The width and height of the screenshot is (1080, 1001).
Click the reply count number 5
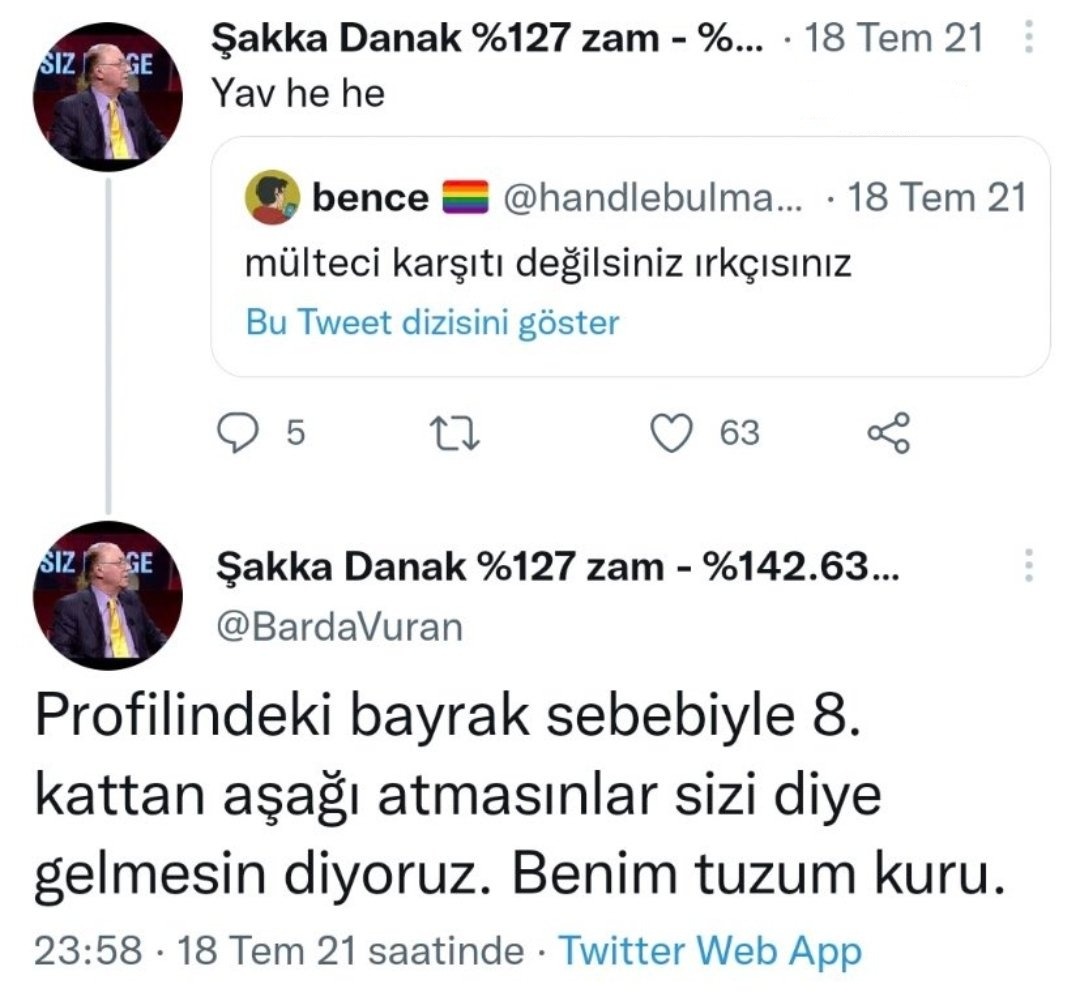(x=295, y=434)
